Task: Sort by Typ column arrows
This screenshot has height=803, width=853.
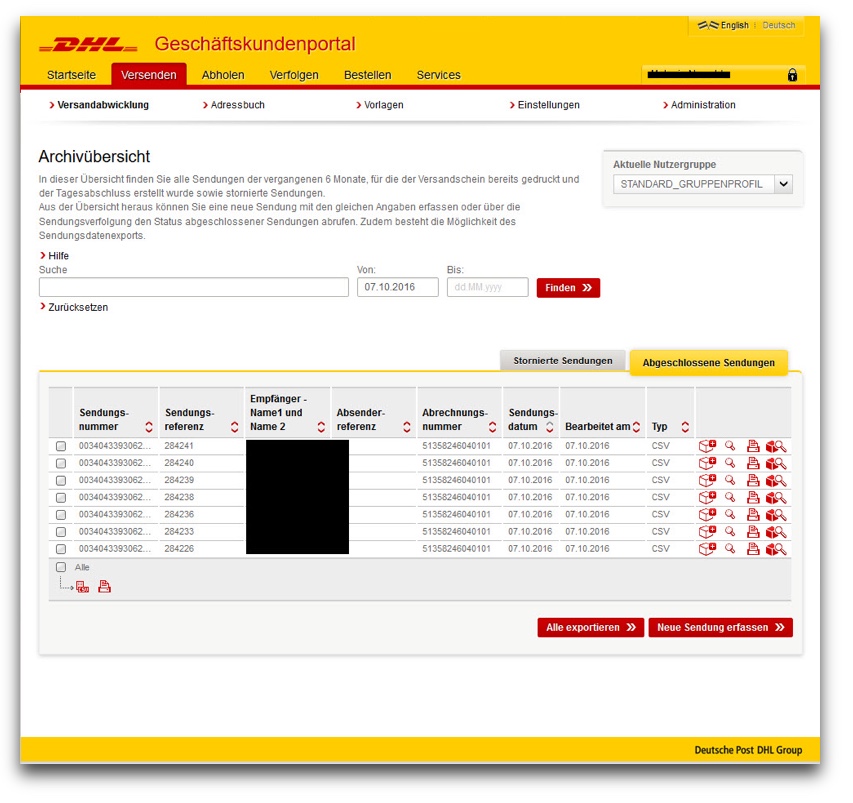Action: point(685,427)
